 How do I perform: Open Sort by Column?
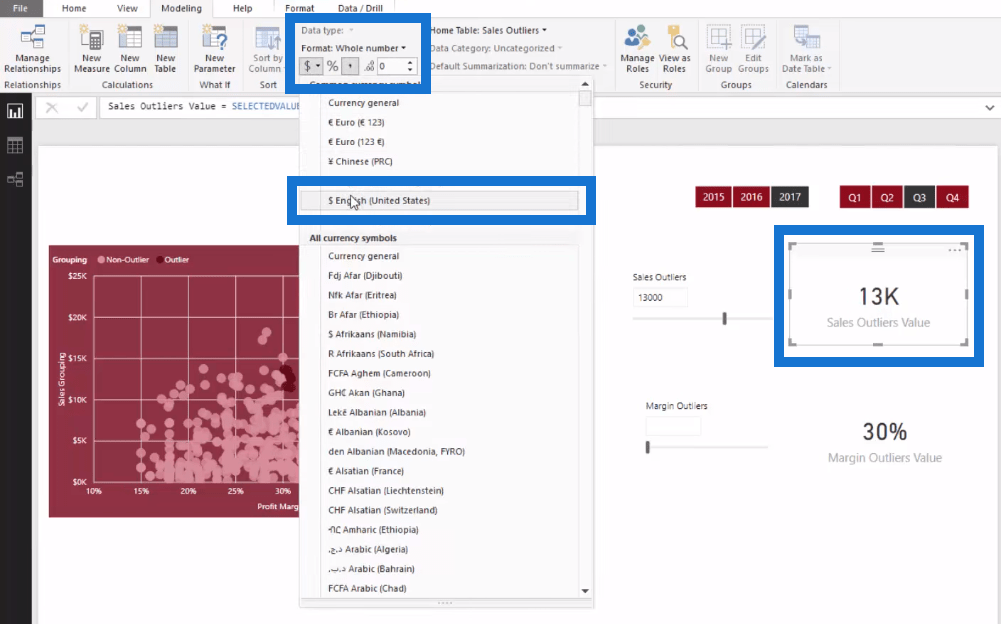(266, 49)
